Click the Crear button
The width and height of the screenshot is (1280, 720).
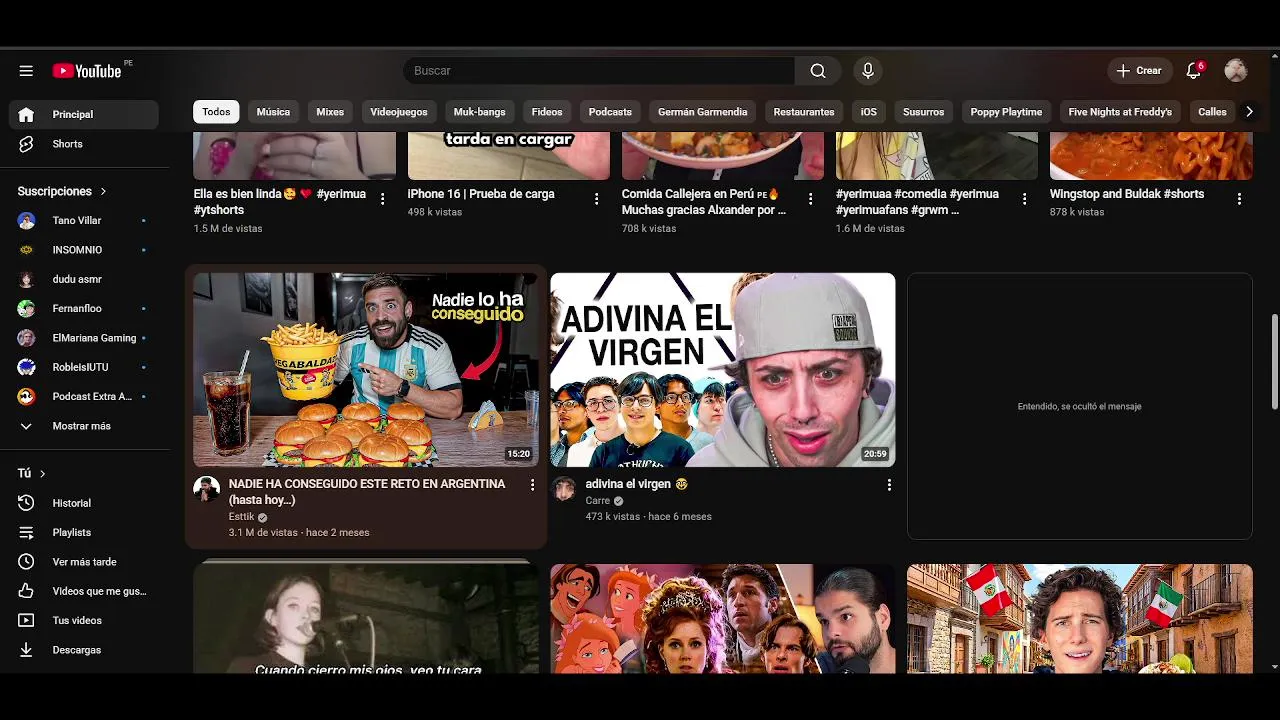pos(1139,71)
